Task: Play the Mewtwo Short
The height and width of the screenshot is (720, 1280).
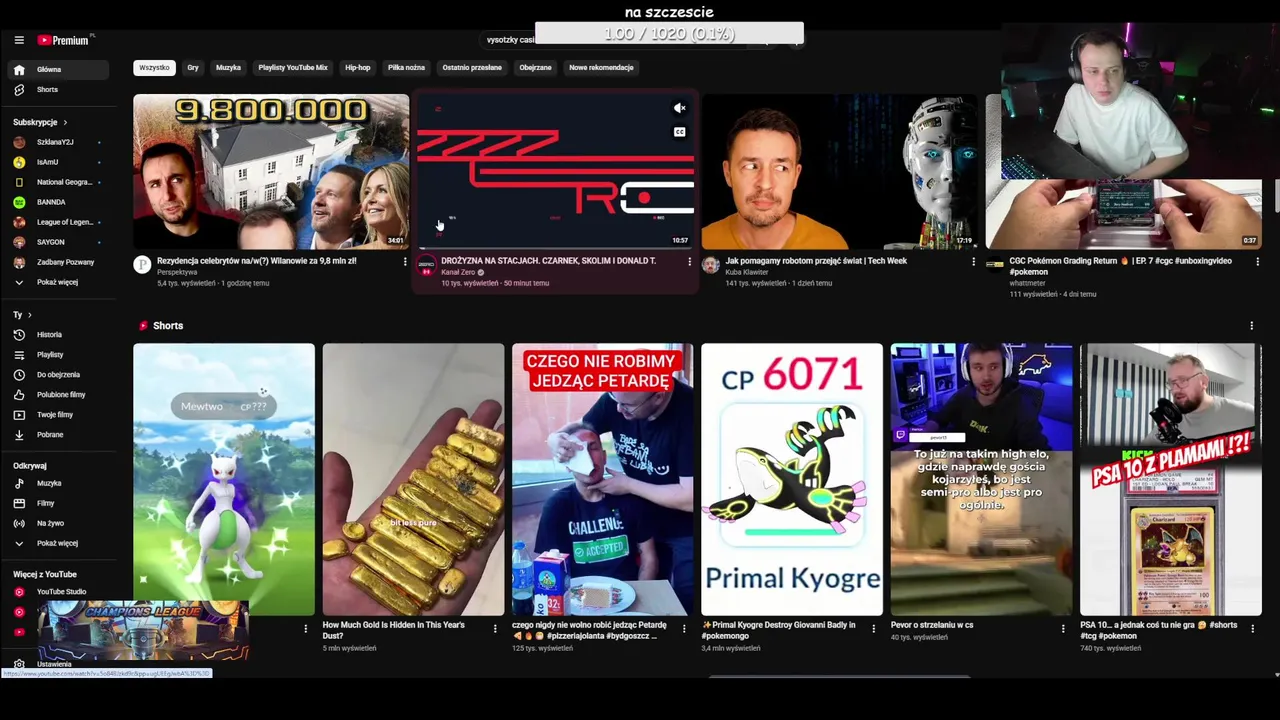Action: 224,479
